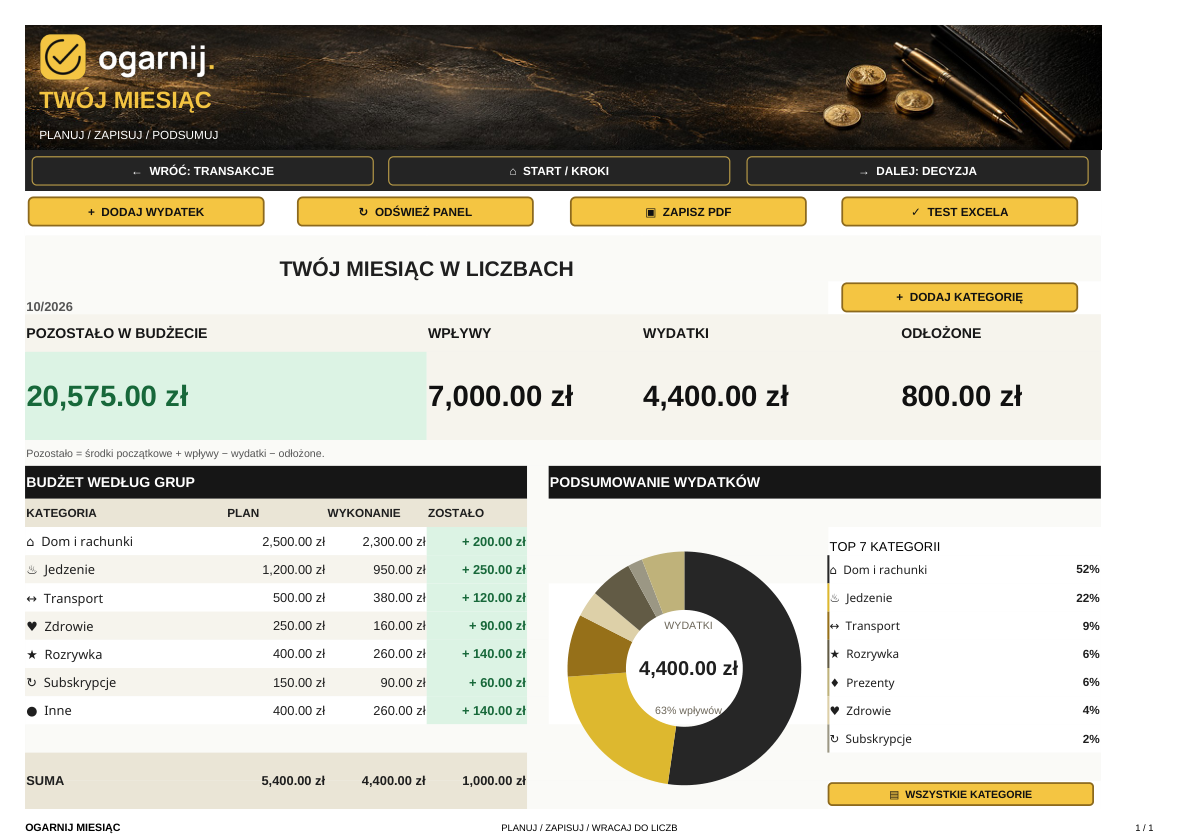Click the dot icon beside Inne in budget table
The image size is (1179, 834).
(x=32, y=711)
